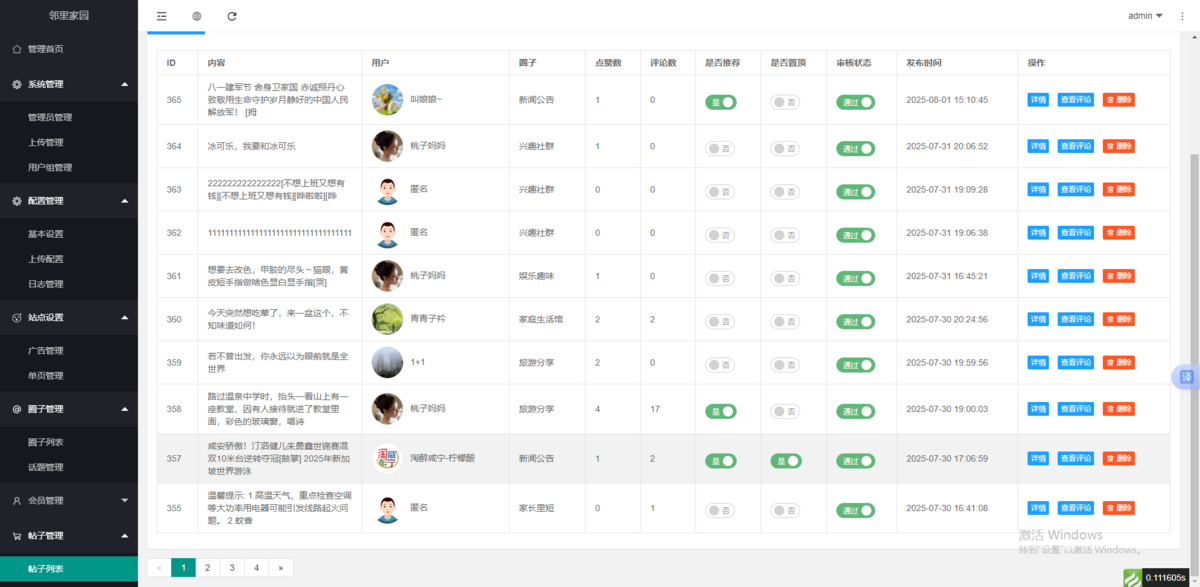
Task: Click the gear icon beside 系统管理
Action: [x=16, y=84]
